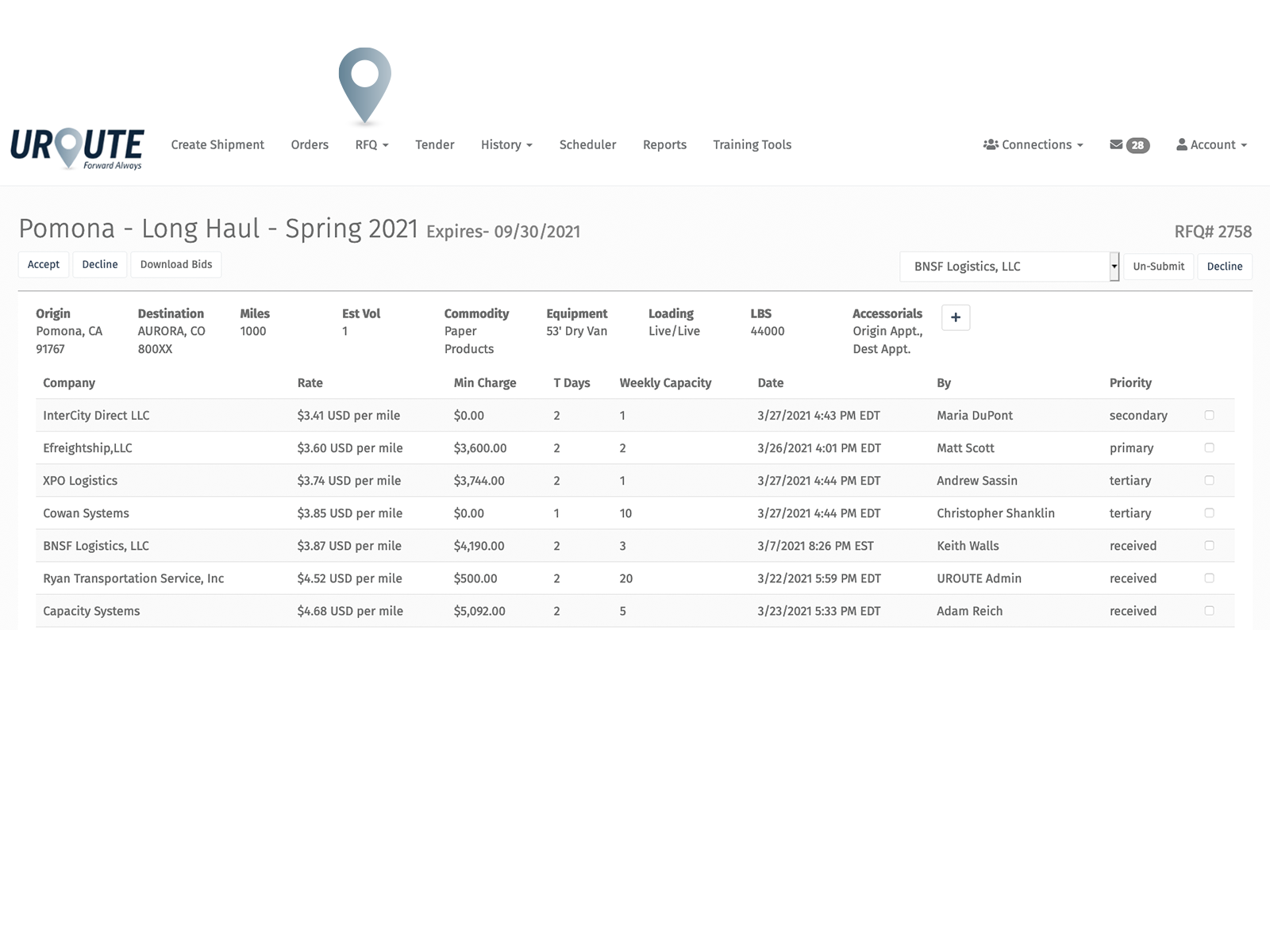Viewport: 1270px width, 952px height.
Task: Download the bids file
Action: [176, 264]
